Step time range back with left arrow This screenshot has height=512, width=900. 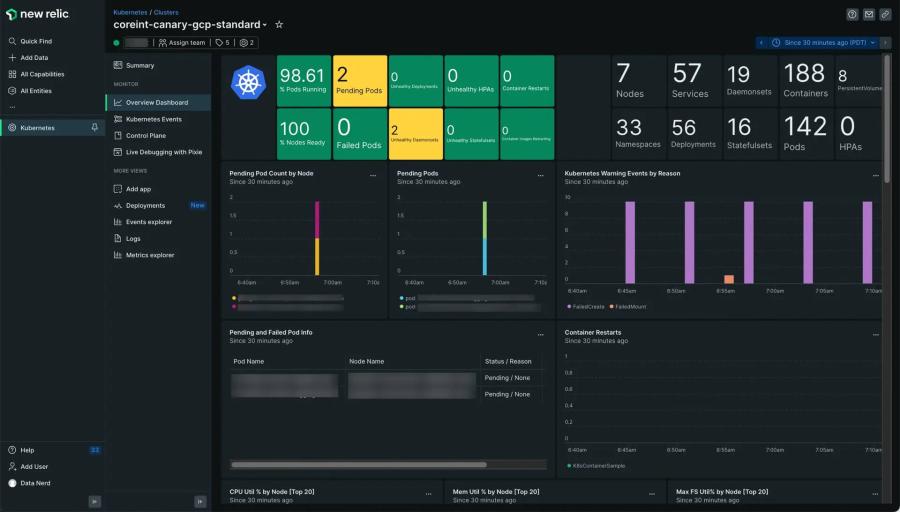point(762,42)
